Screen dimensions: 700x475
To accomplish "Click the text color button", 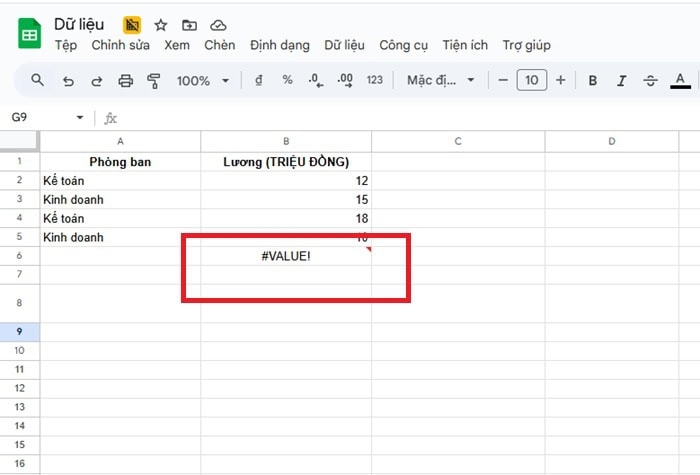I will (x=681, y=81).
